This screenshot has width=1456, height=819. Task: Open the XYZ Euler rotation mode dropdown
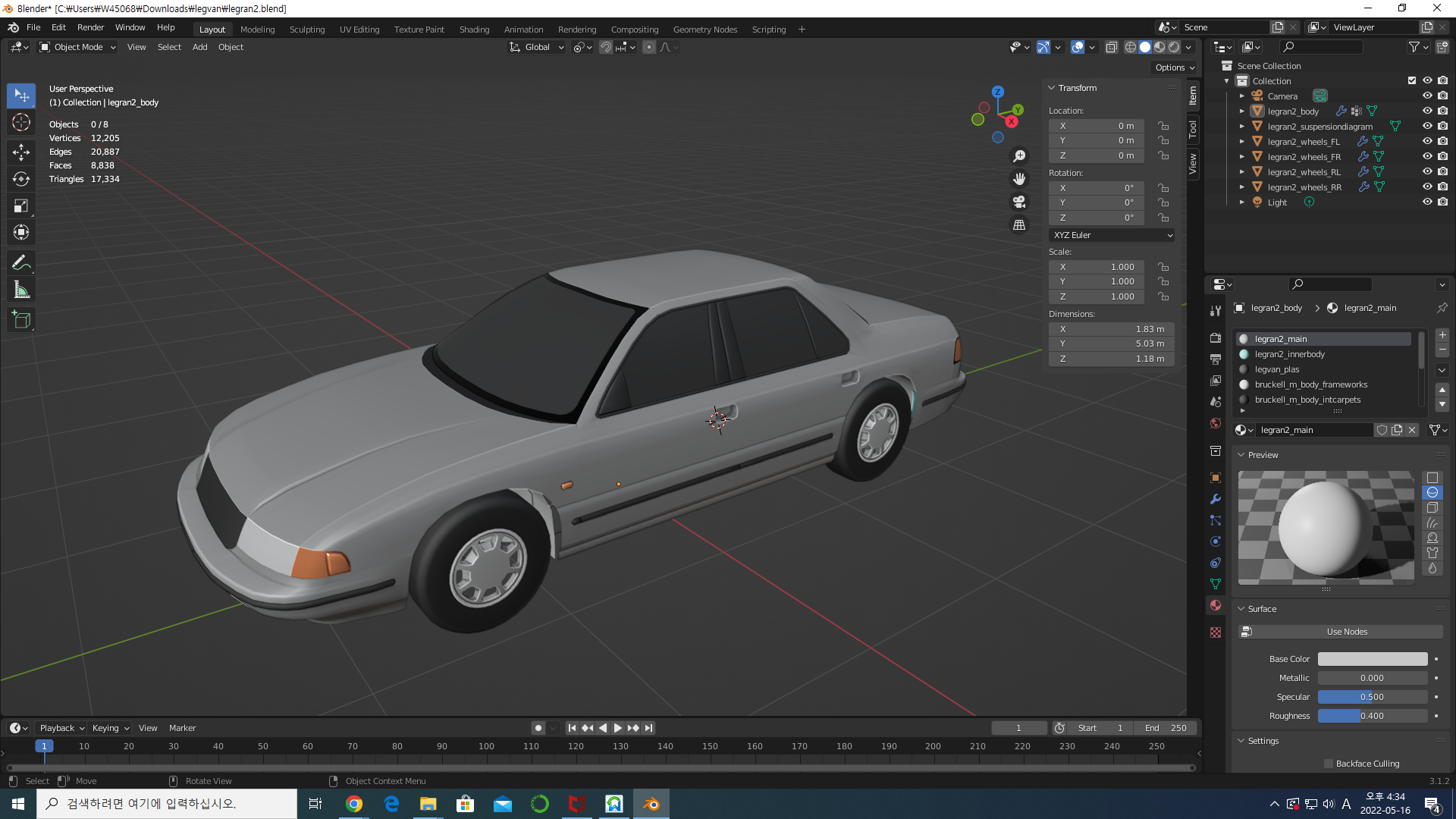[x=1112, y=235]
